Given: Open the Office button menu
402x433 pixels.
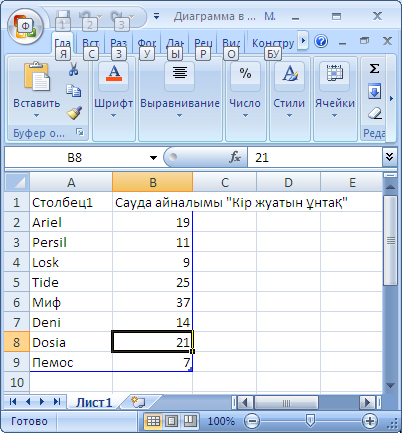Looking at the screenshot, I should (x=25, y=26).
